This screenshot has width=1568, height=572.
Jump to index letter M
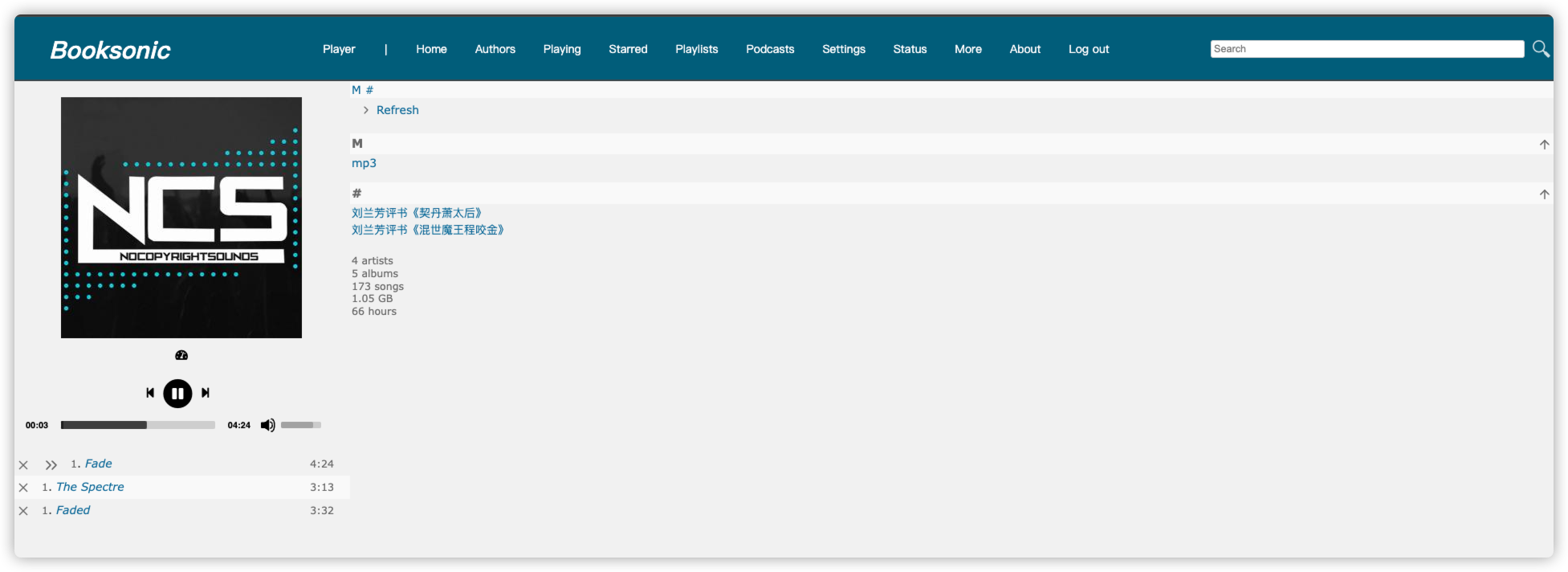pos(356,90)
